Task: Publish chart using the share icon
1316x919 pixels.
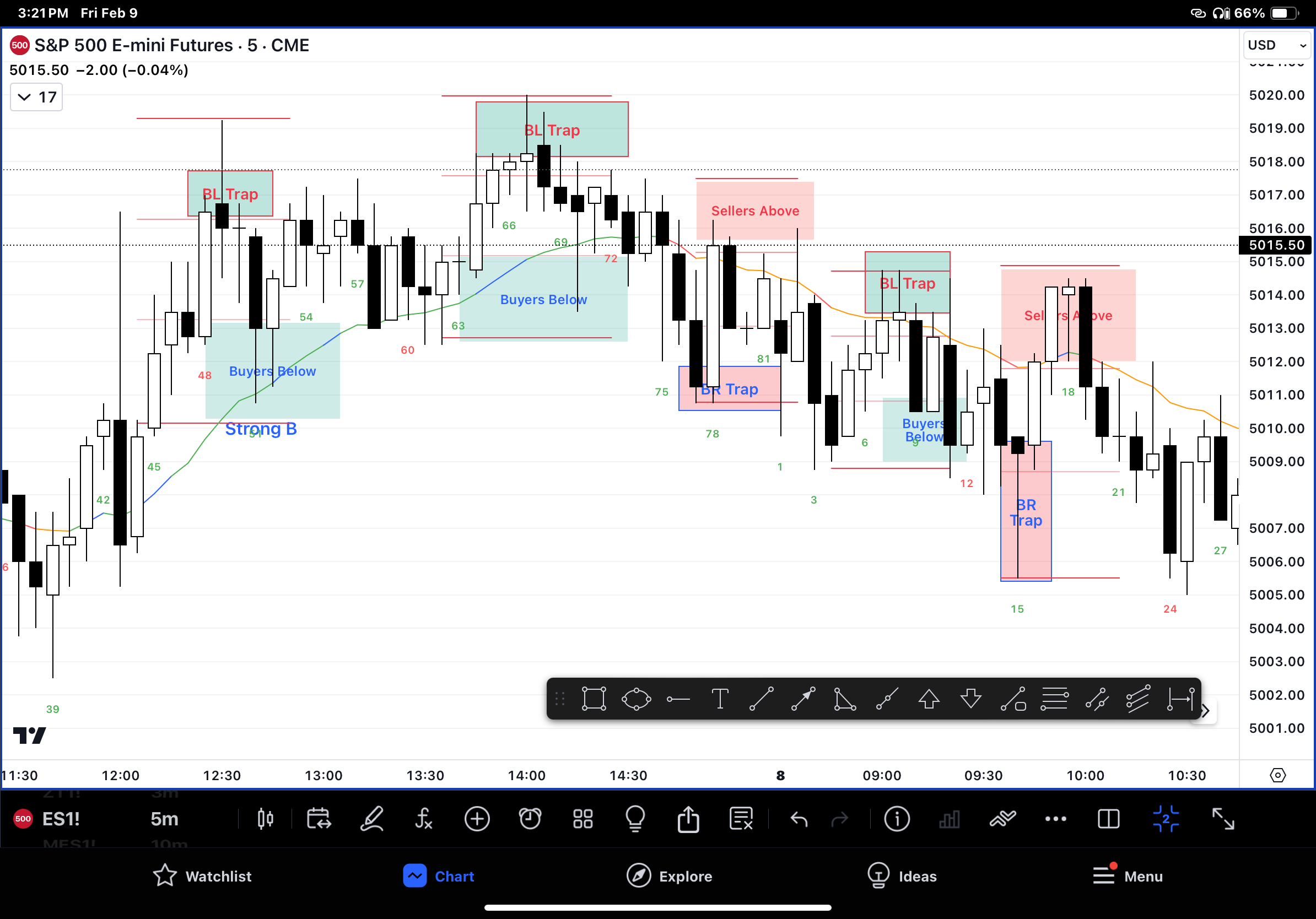Action: (x=688, y=819)
